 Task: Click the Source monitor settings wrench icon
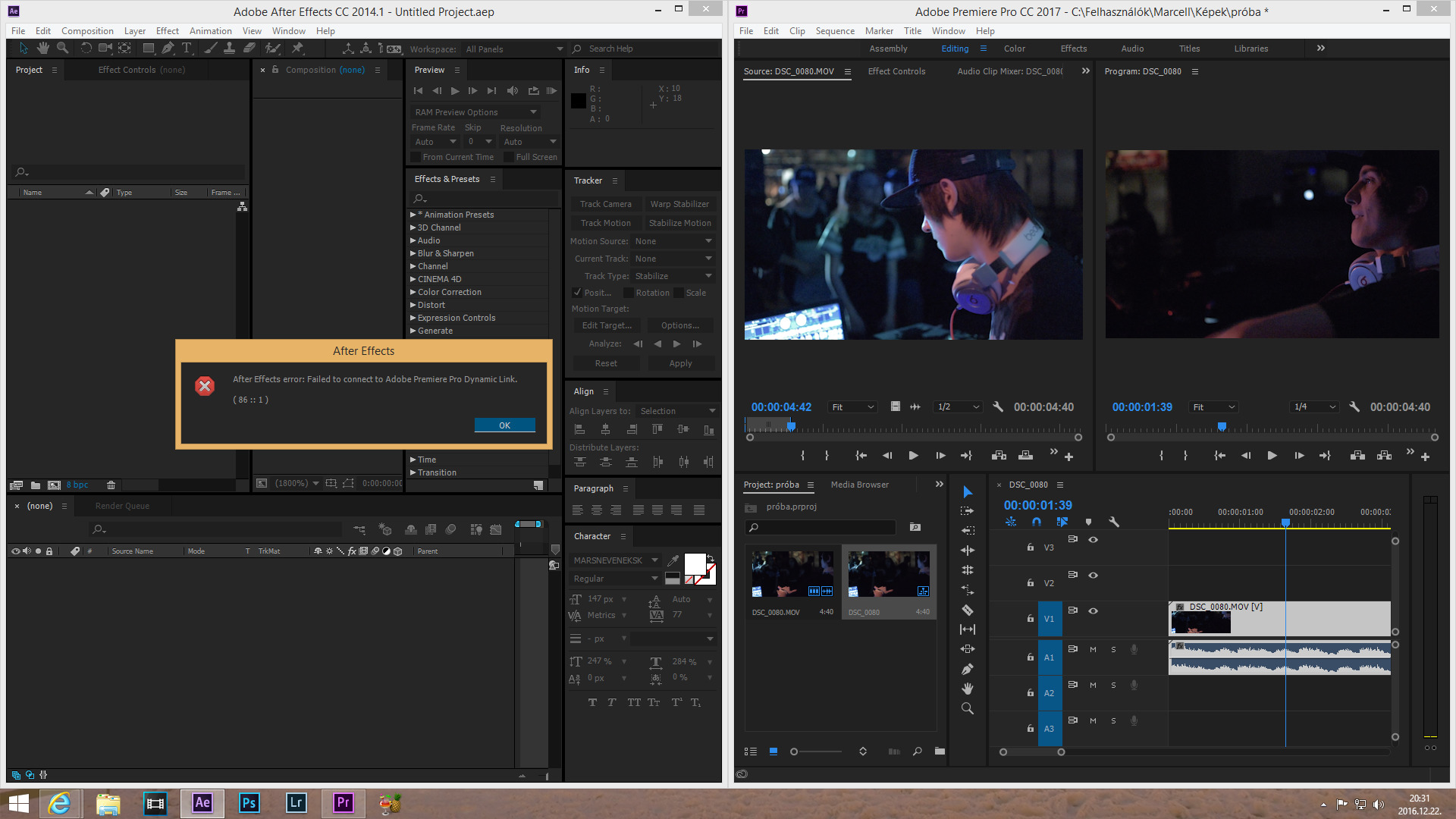998,406
